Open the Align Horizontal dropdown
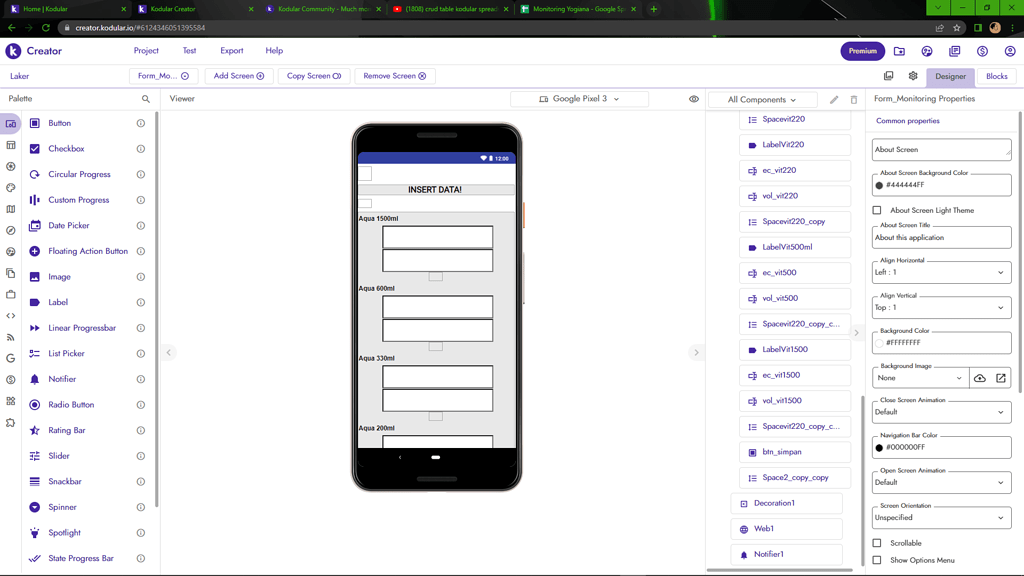The image size is (1024, 576). pyautogui.click(x=941, y=271)
